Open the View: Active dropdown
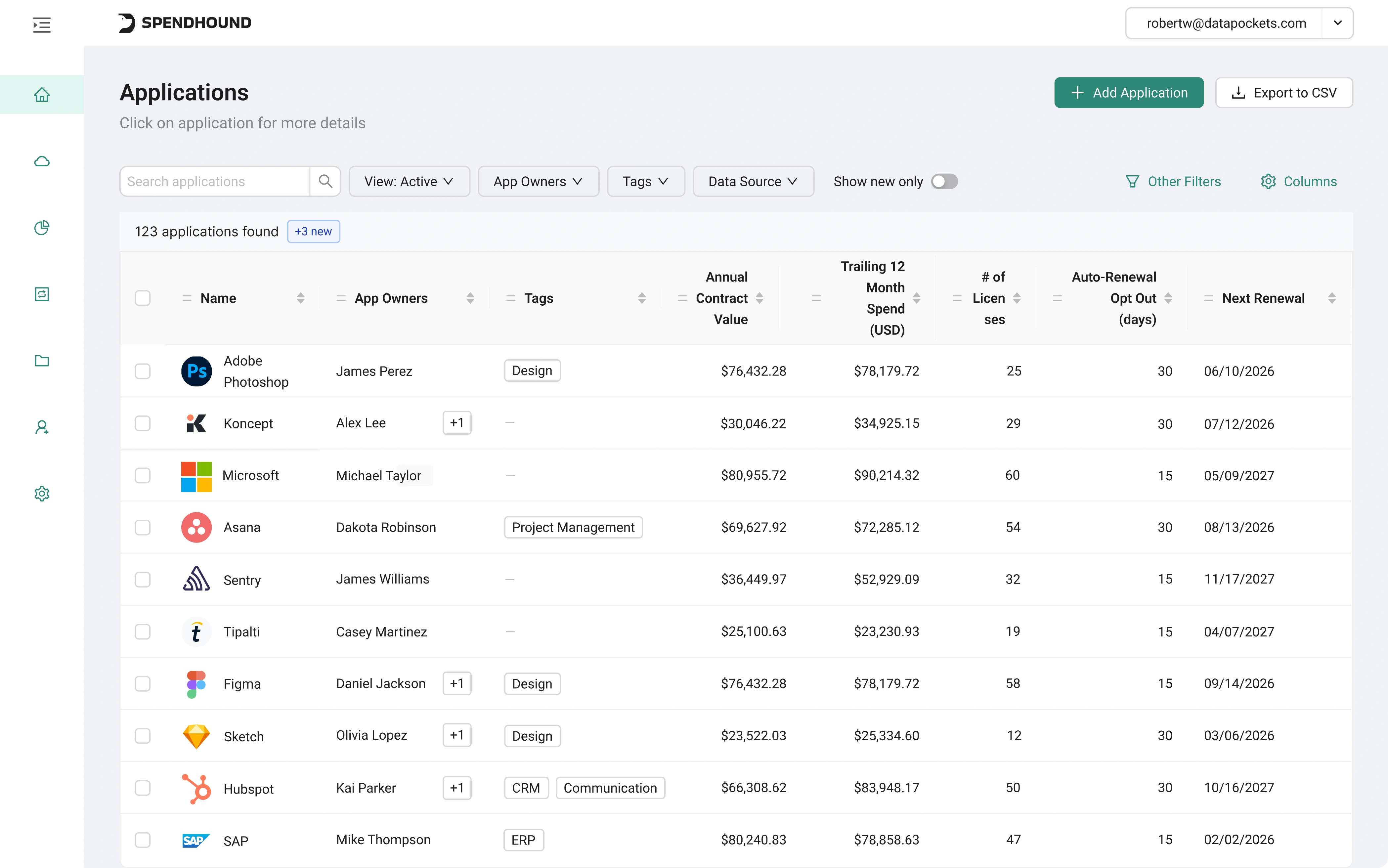Viewport: 1388px width, 868px height. tap(409, 181)
